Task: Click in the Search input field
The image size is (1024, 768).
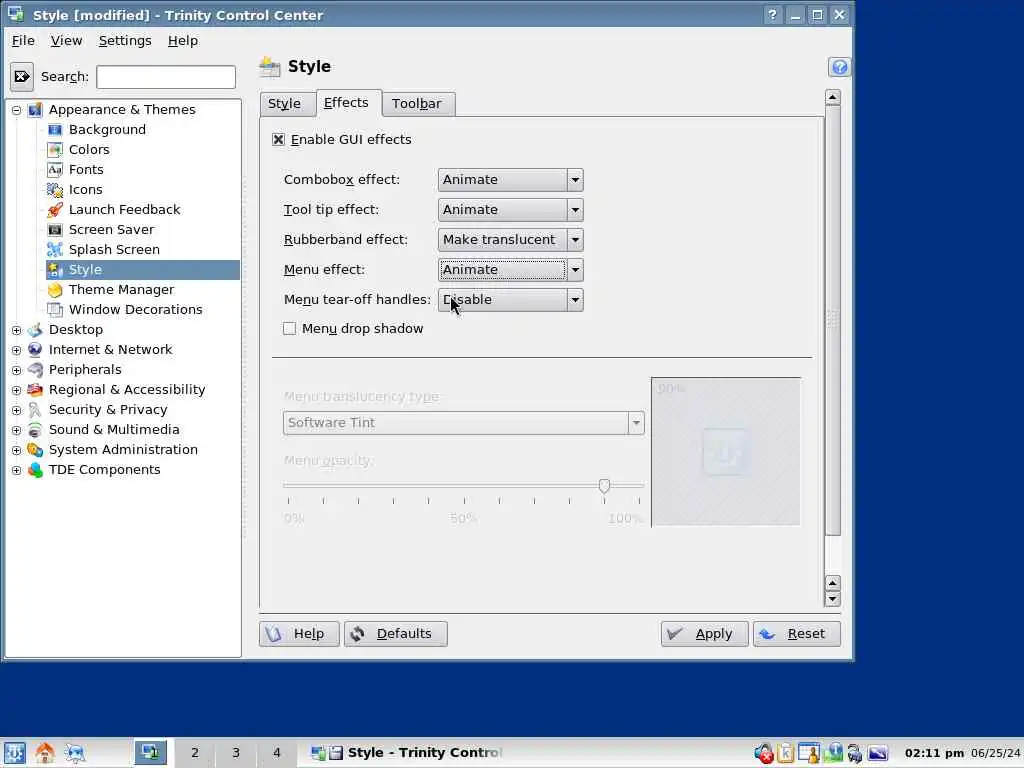Action: click(x=166, y=77)
